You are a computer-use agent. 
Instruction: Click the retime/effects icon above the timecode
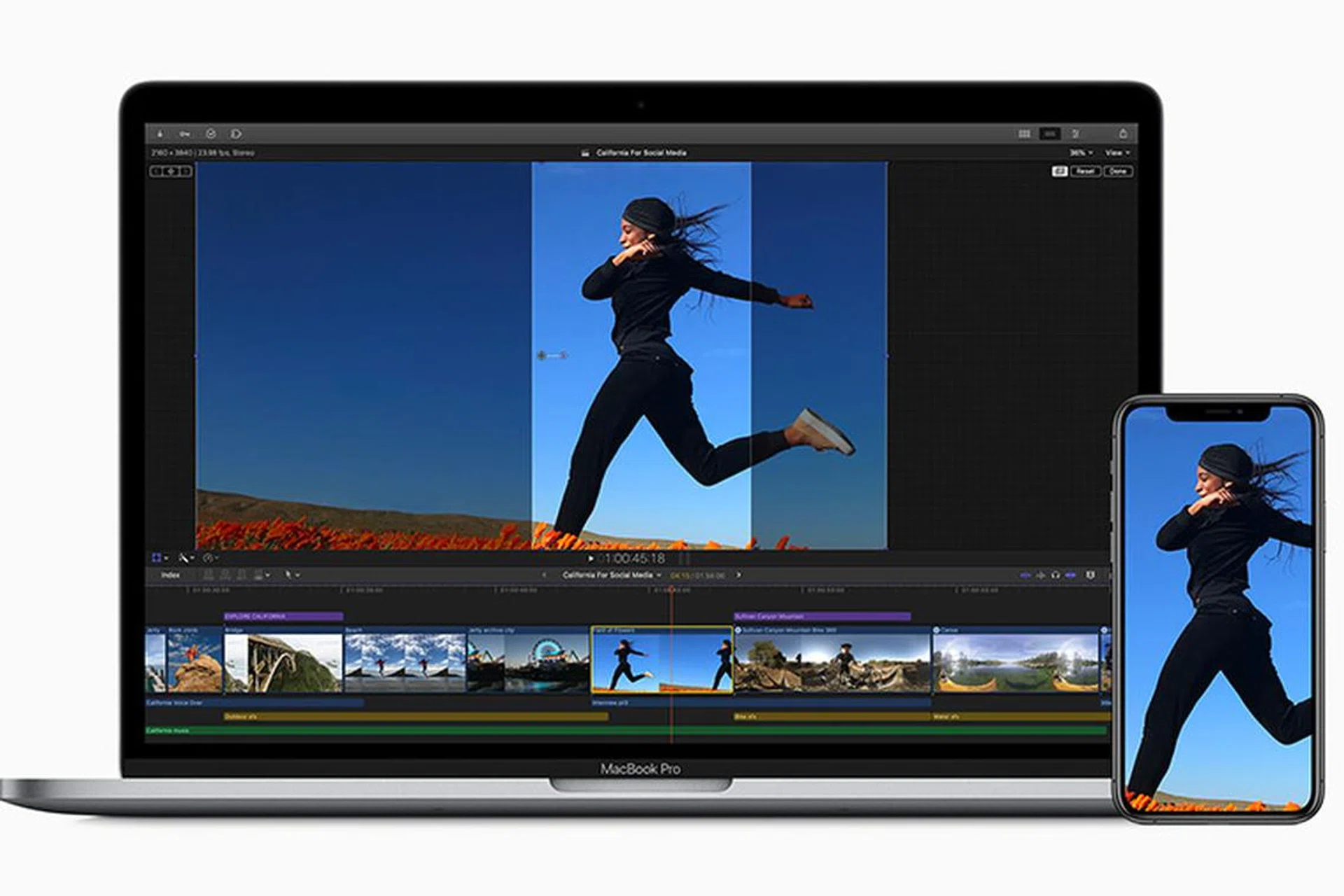[209, 559]
